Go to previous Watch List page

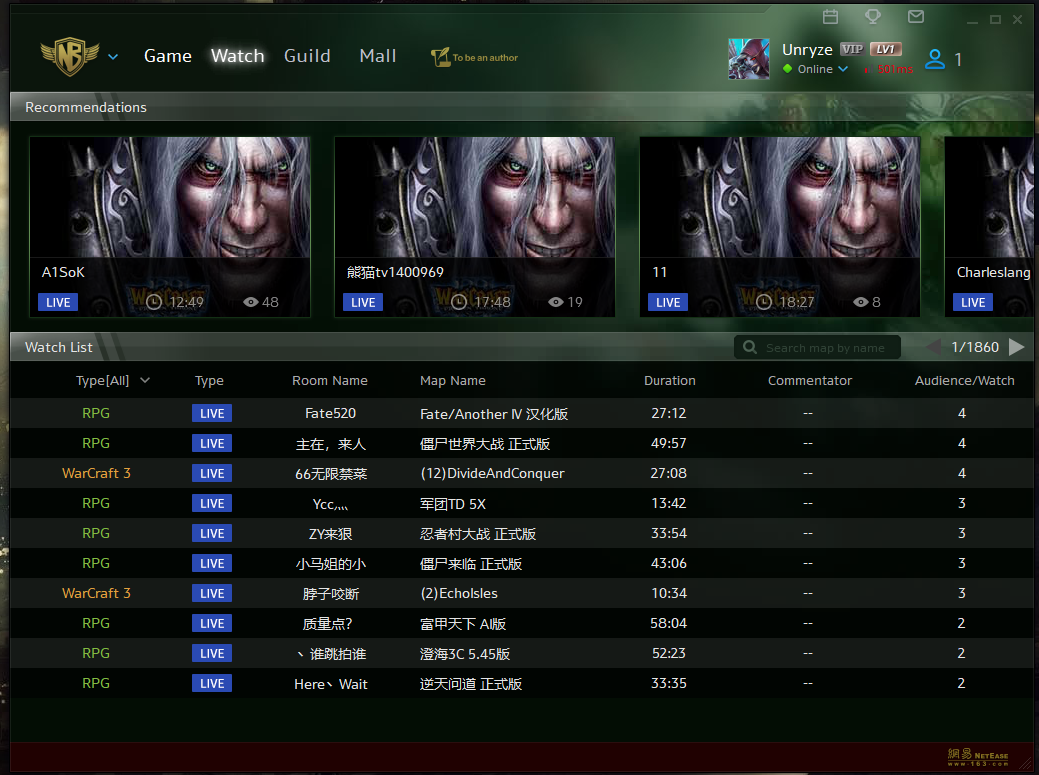(933, 346)
